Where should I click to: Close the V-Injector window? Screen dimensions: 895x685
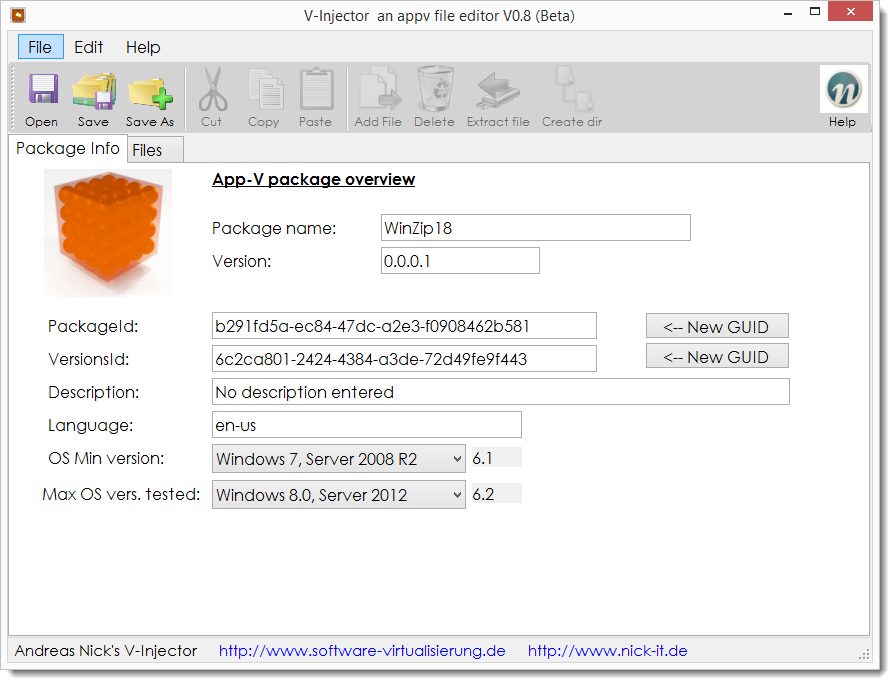click(850, 11)
